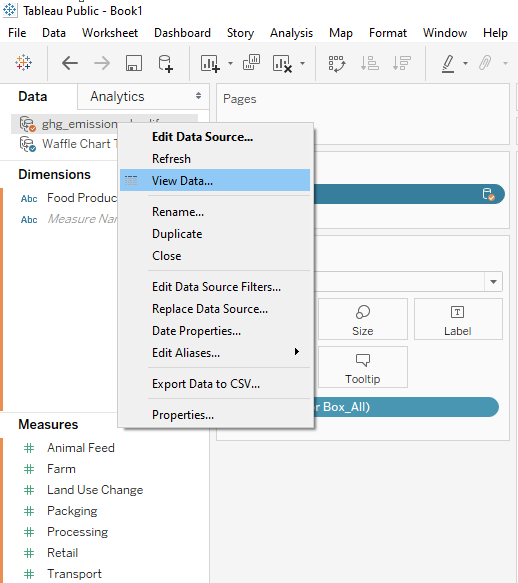This screenshot has height=583, width=518.
Task: Open the File menu
Action: 17,33
